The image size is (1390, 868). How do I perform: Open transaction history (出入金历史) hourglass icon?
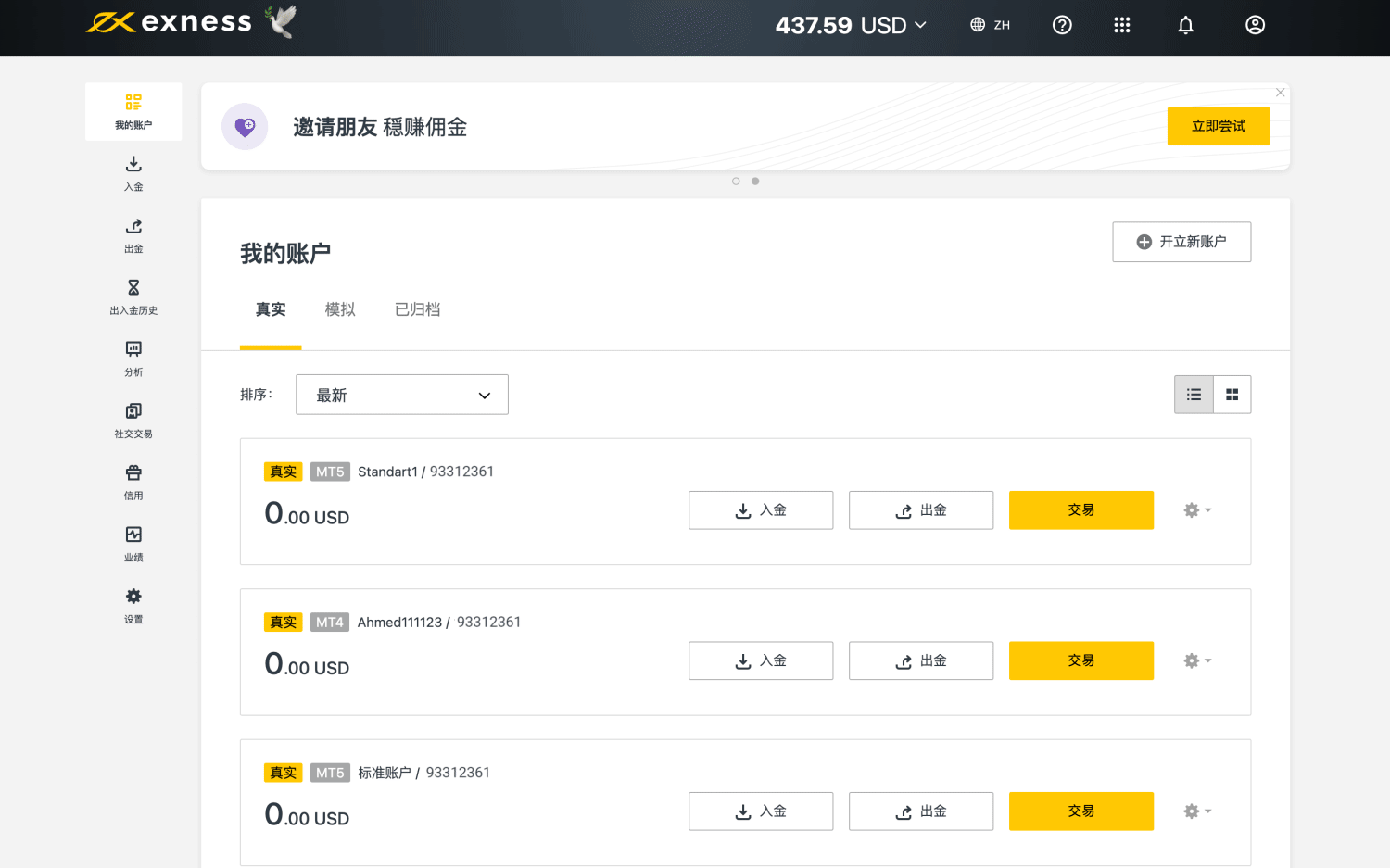[x=133, y=288]
